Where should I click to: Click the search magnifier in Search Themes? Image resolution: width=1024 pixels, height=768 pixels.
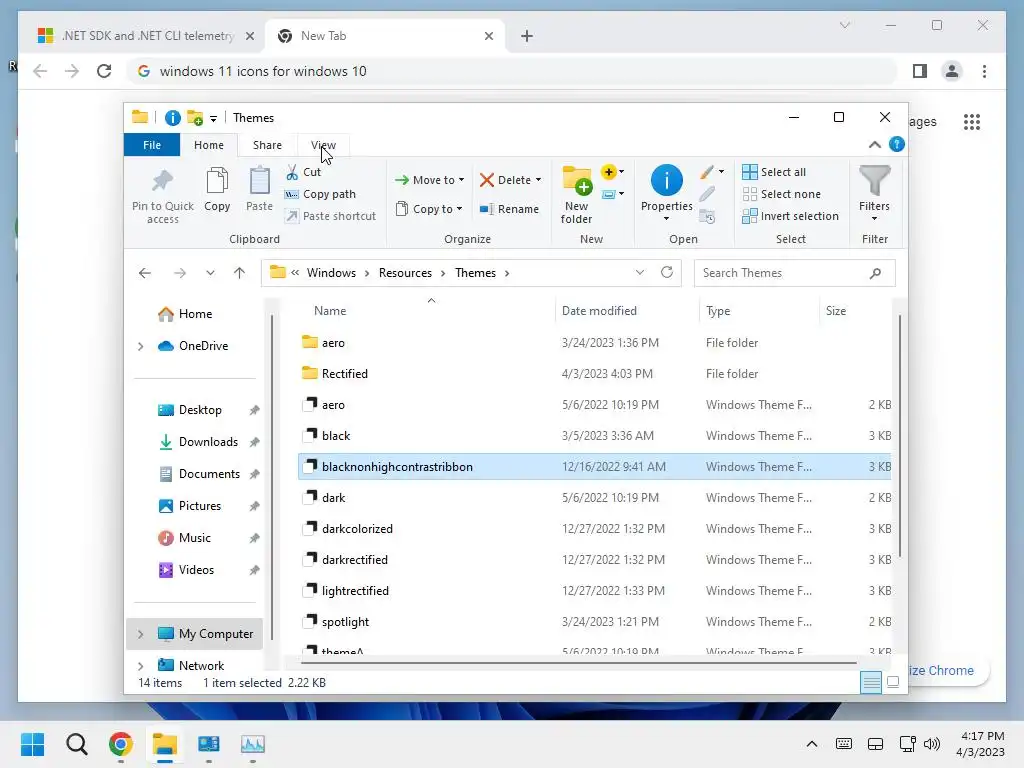(x=875, y=273)
